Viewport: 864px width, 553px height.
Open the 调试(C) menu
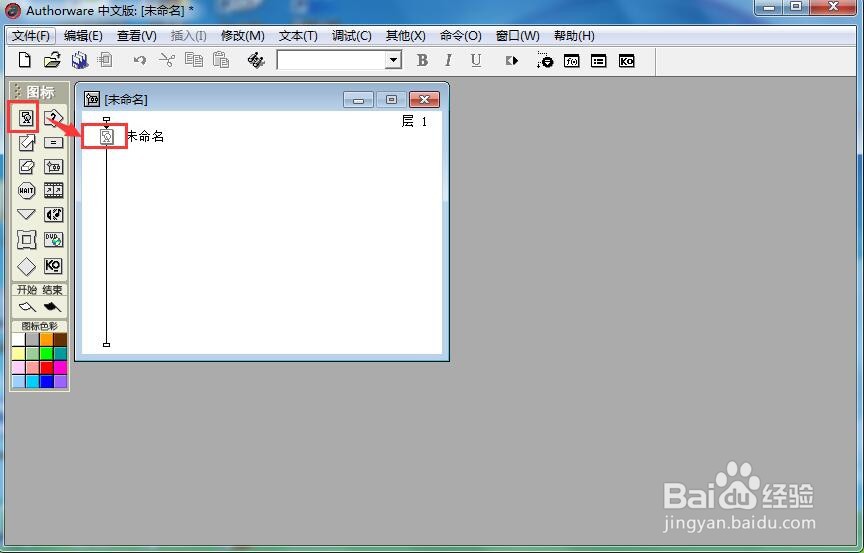tap(352, 36)
